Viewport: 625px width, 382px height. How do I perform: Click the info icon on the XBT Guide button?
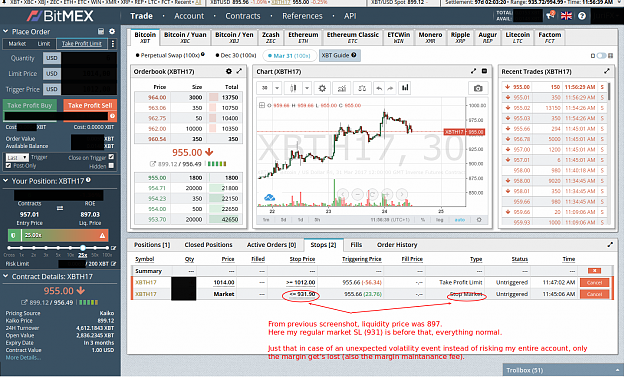(x=354, y=55)
